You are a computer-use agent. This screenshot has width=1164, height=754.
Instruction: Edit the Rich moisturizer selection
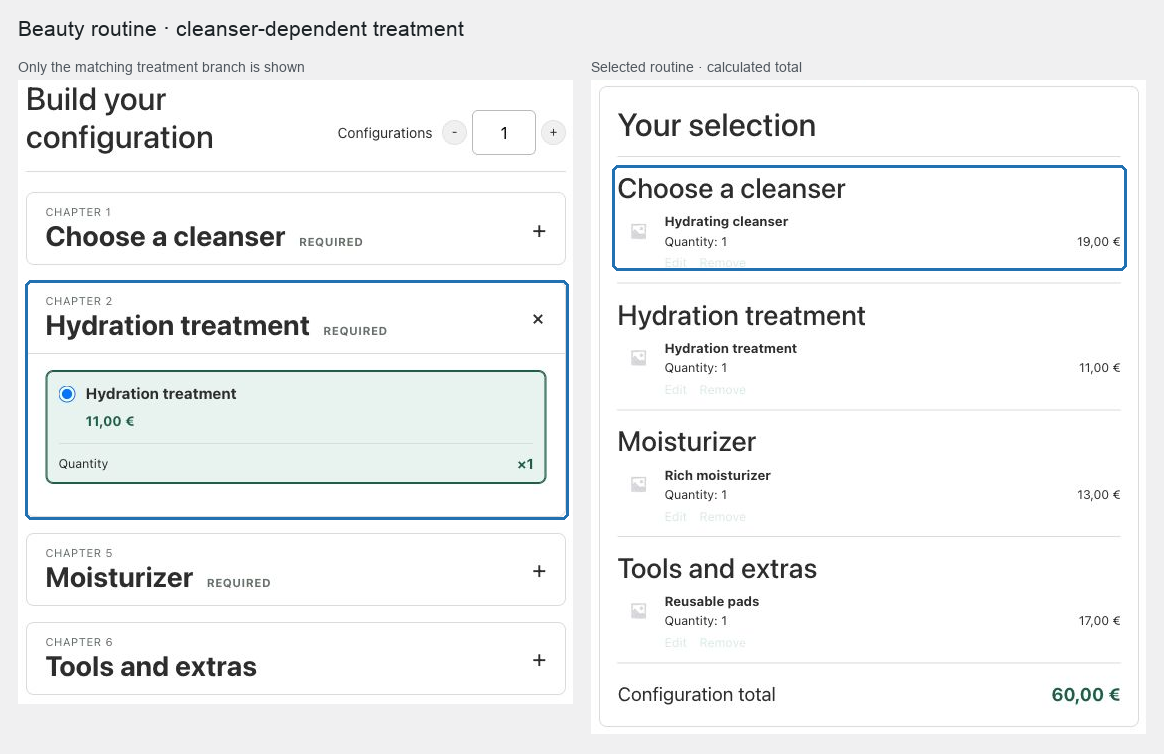(x=676, y=517)
